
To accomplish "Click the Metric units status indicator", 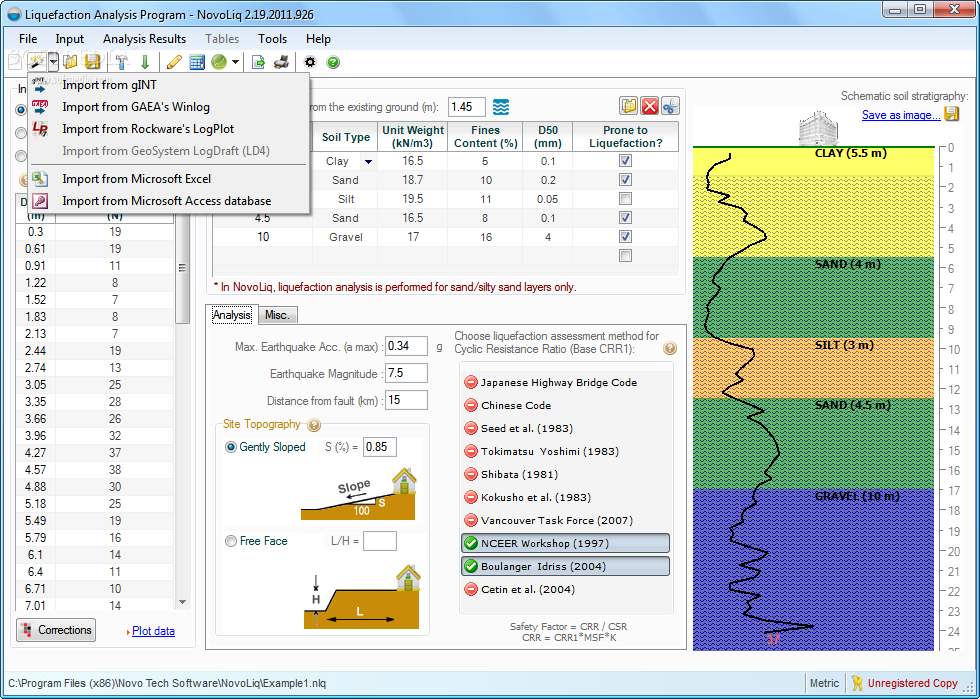I will 824,683.
